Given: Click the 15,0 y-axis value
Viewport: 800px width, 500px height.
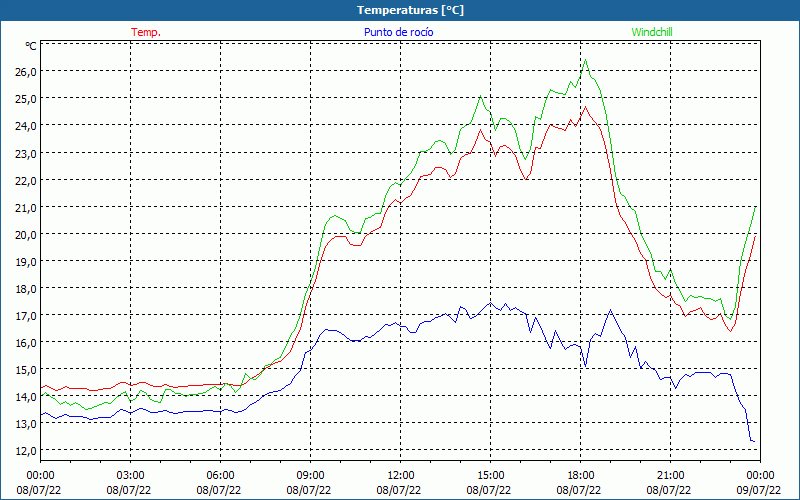Looking at the screenshot, I should click(25, 369).
